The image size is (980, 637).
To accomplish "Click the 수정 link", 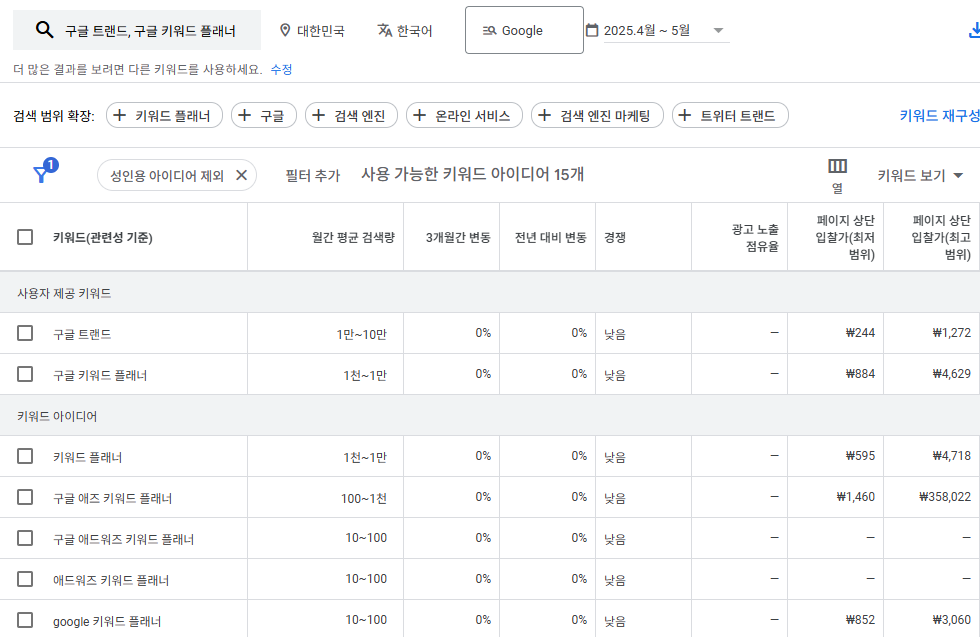I will coord(281,69).
